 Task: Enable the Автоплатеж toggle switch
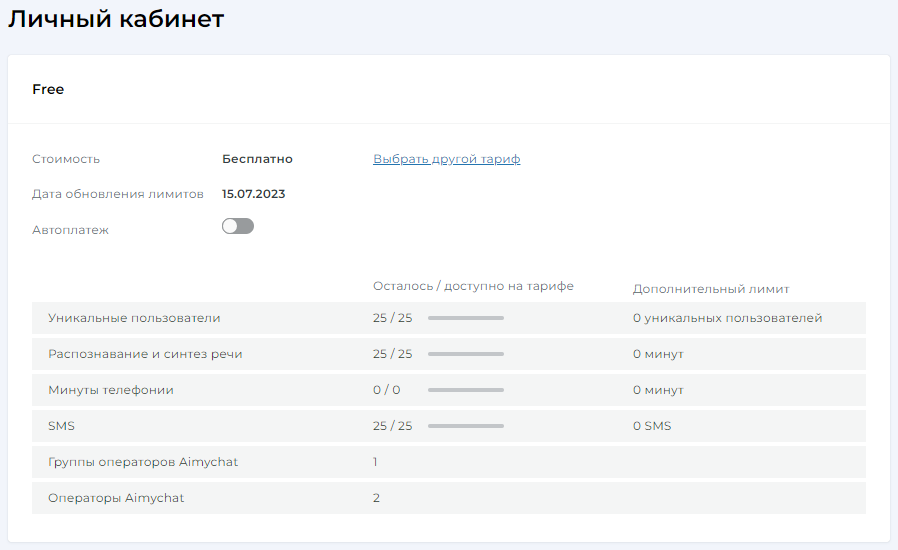tap(238, 226)
